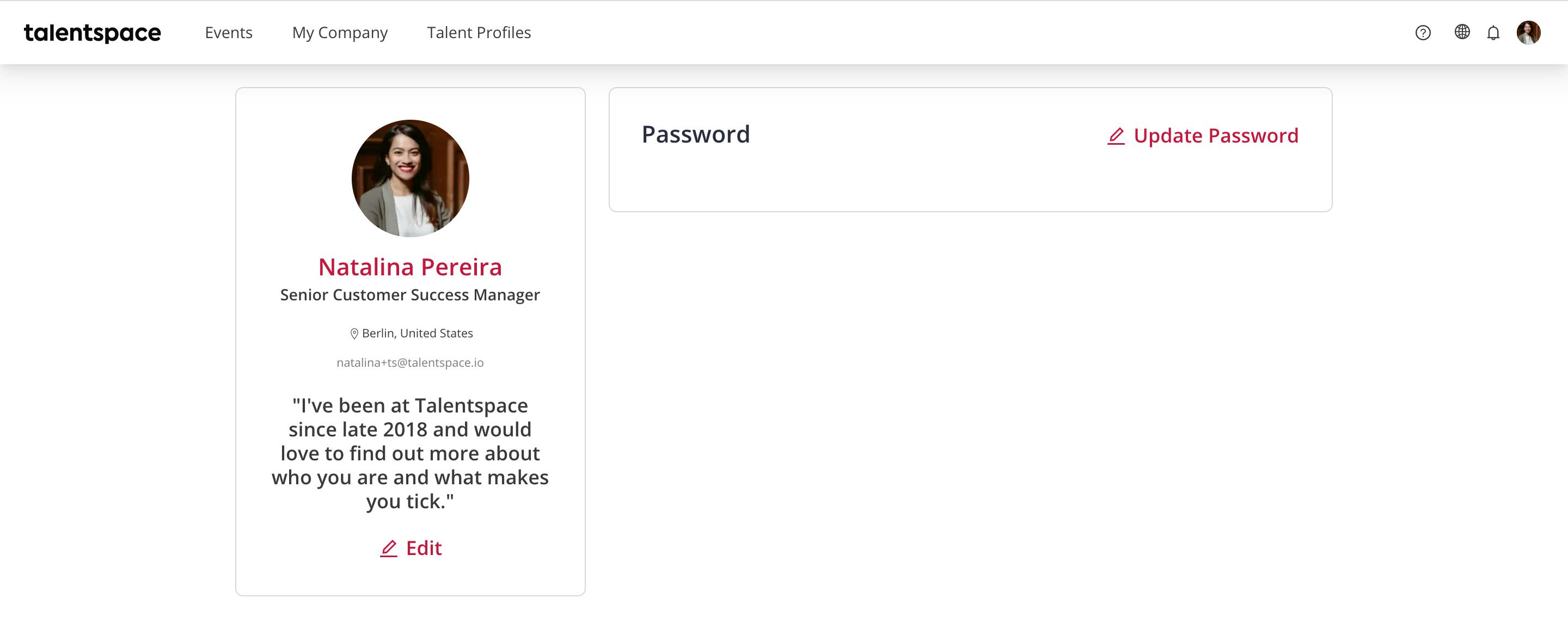
Task: Open notifications bell icon
Action: pos(1493,33)
